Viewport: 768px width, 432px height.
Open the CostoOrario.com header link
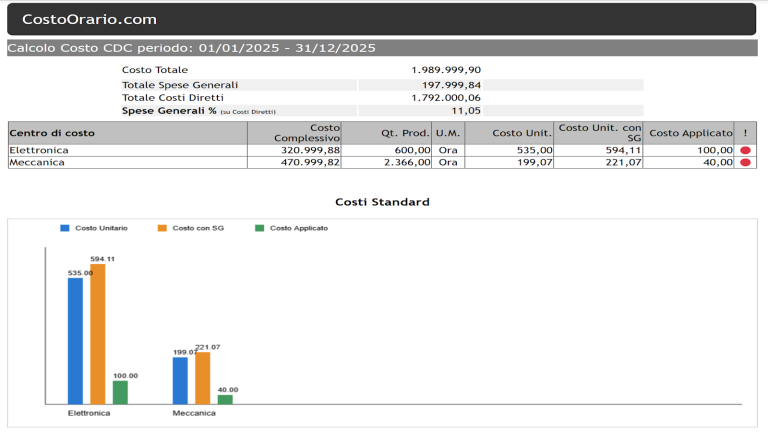click(x=89, y=19)
